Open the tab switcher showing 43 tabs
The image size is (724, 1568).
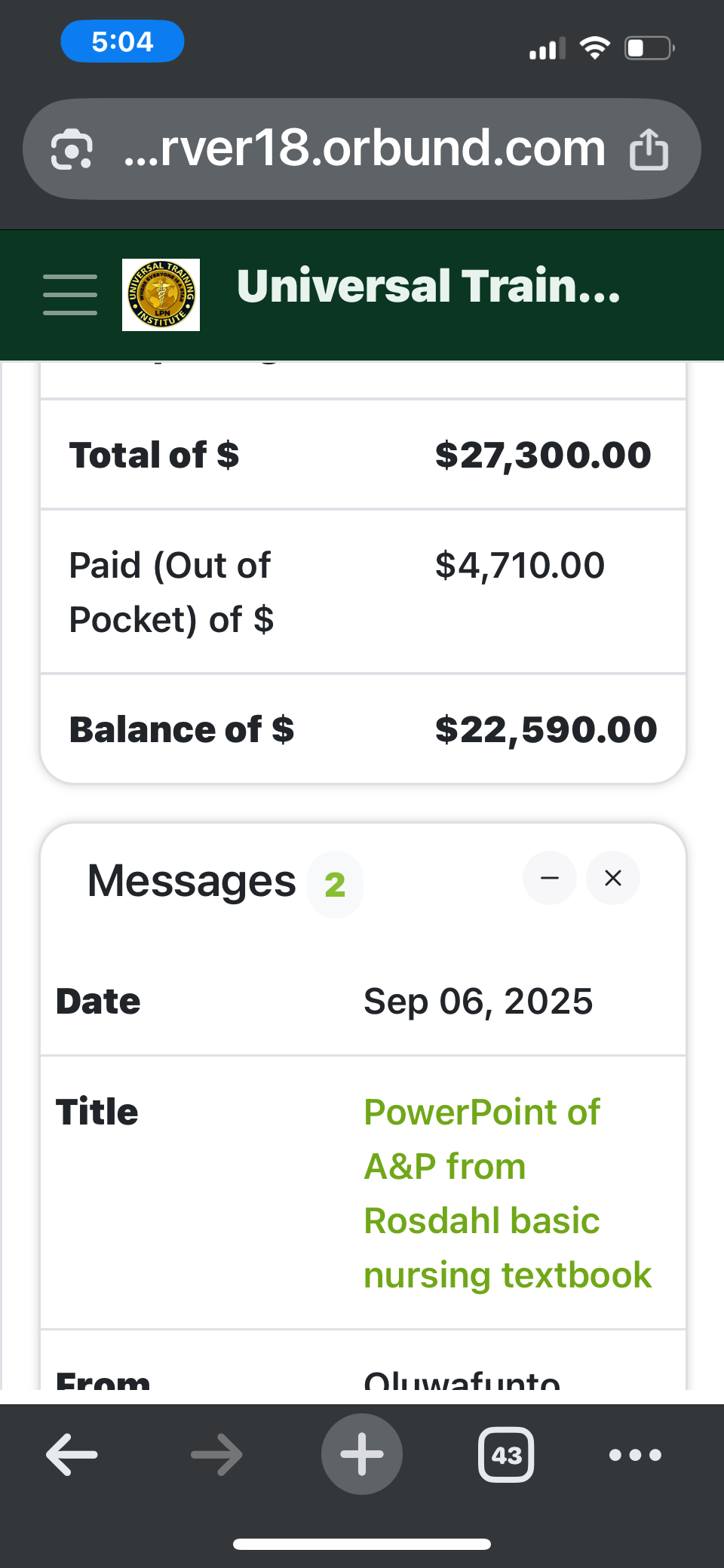point(506,1454)
